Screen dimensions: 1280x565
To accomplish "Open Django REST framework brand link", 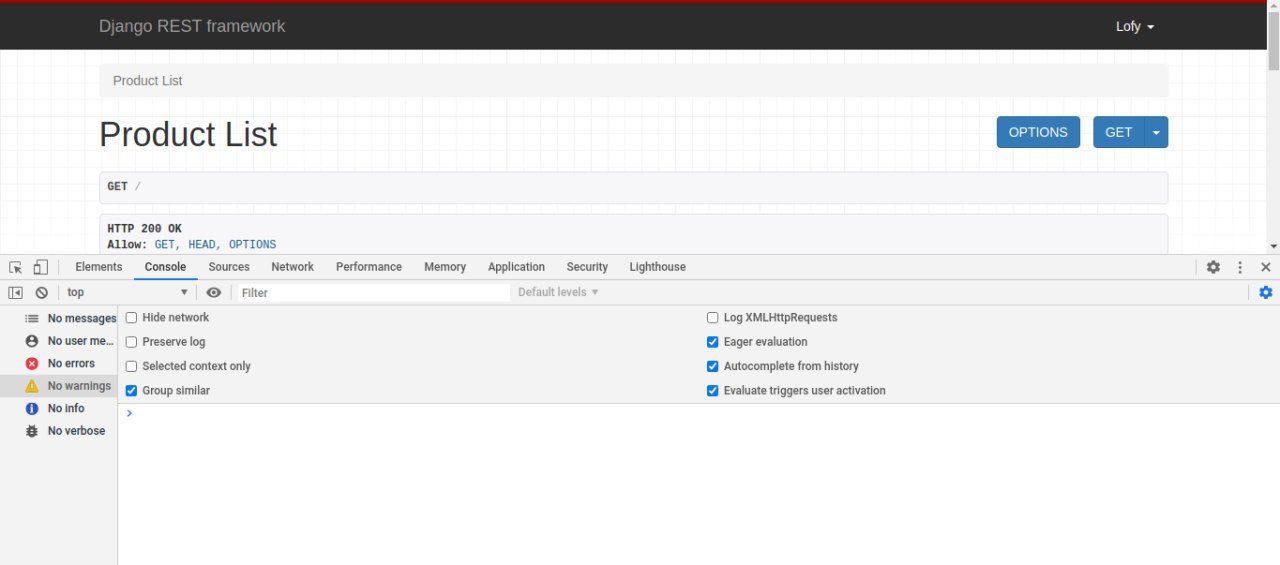I will pos(192,26).
